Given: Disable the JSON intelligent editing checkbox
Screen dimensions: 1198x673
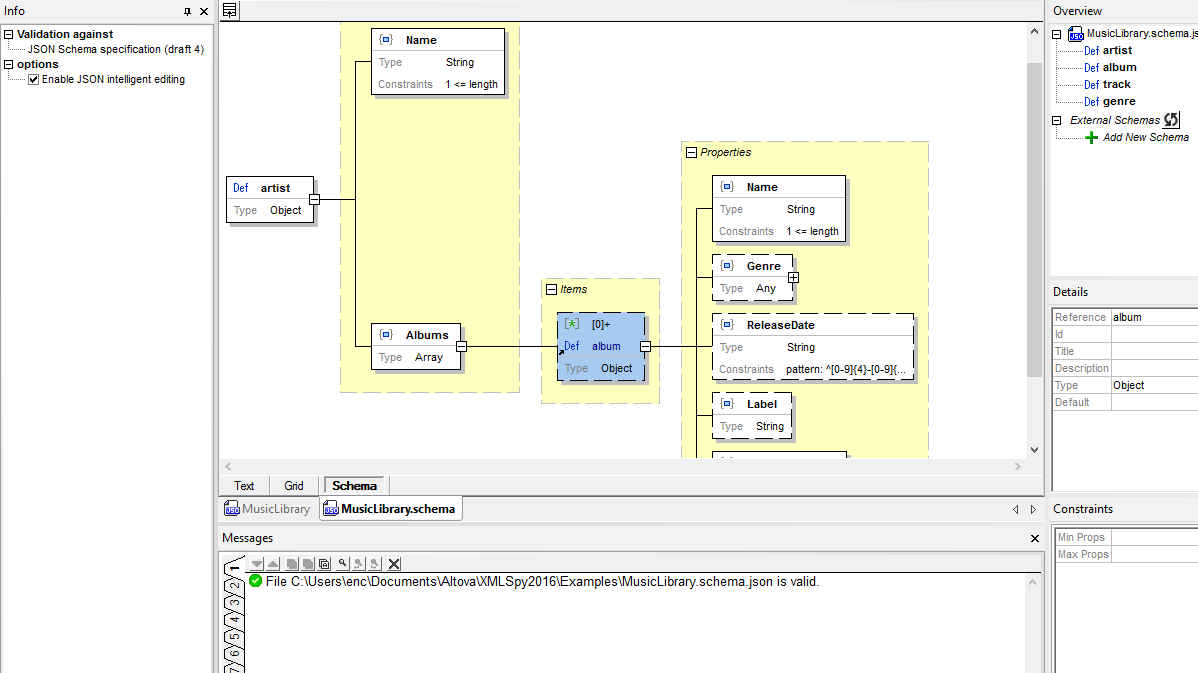Looking at the screenshot, I should (x=33, y=80).
